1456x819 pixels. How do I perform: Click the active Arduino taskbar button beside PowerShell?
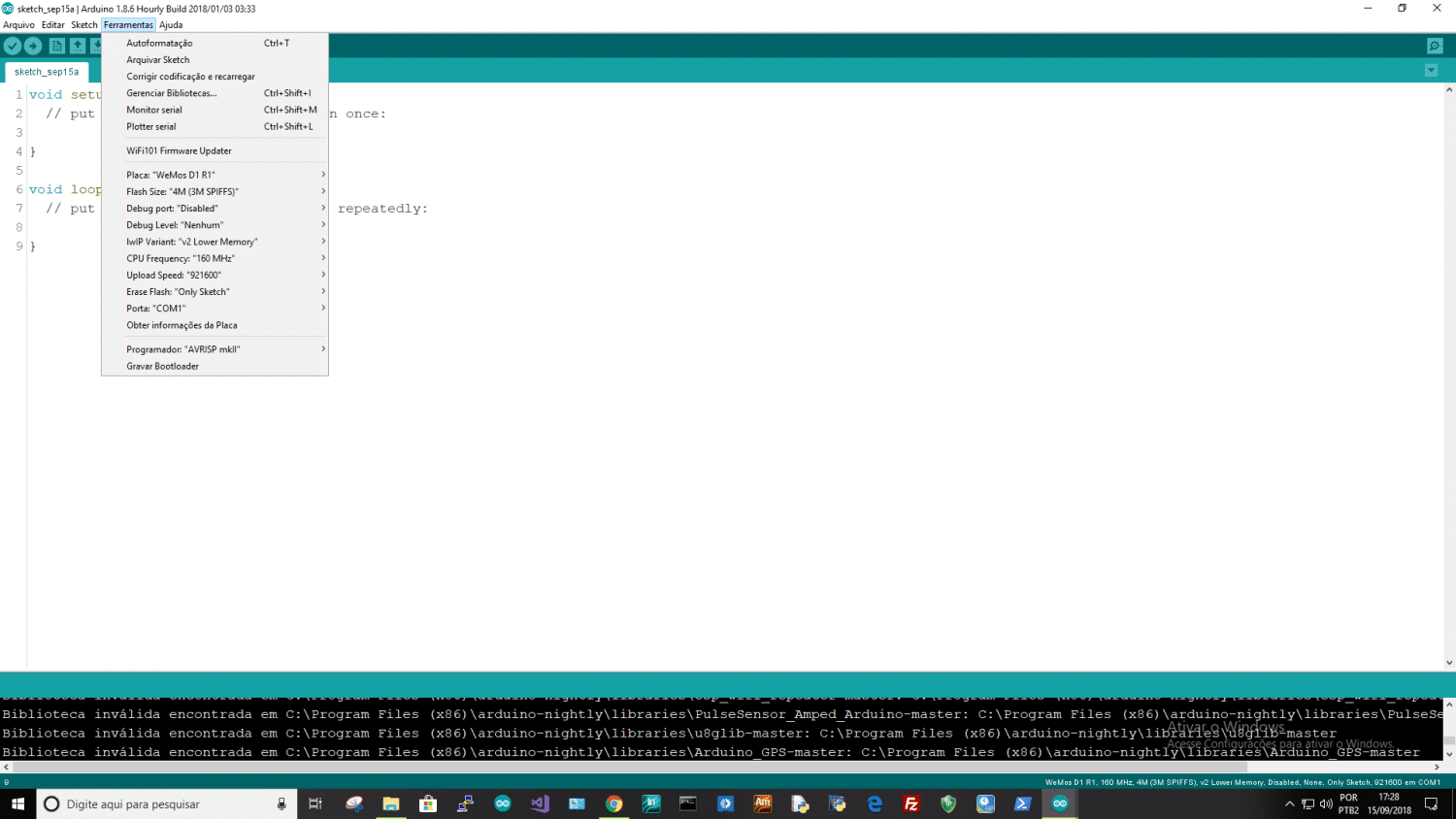1060,803
